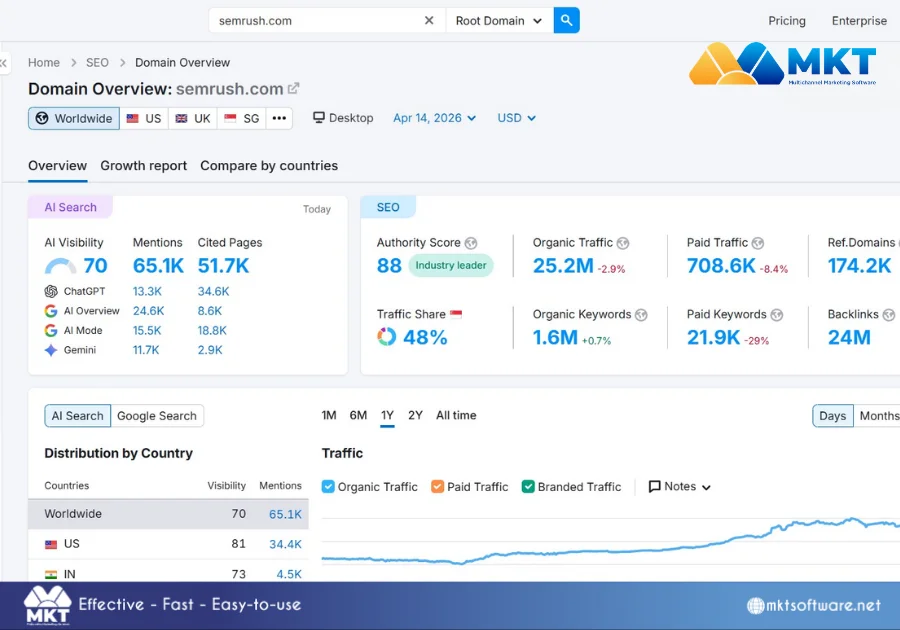Switch to the Months view toggle
The height and width of the screenshot is (630, 900).
[x=878, y=416]
